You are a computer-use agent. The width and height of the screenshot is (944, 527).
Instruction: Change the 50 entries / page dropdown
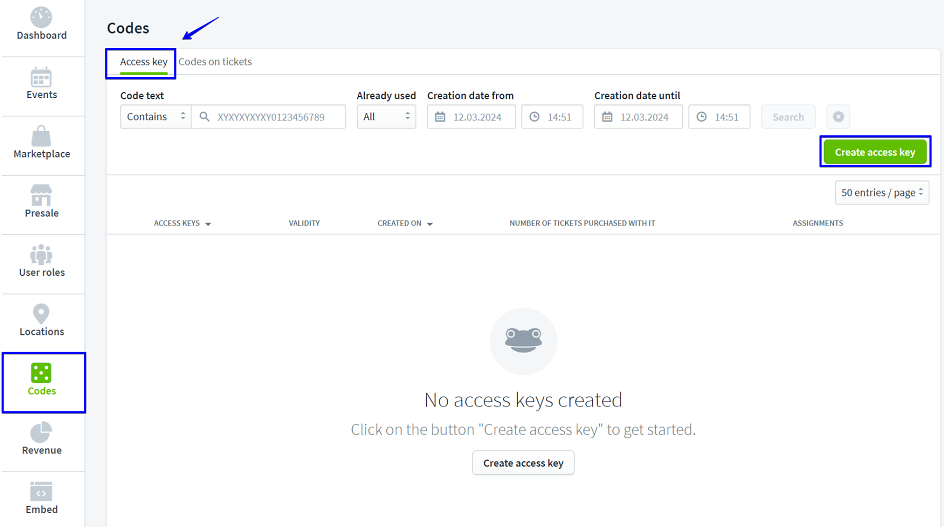[x=881, y=192]
